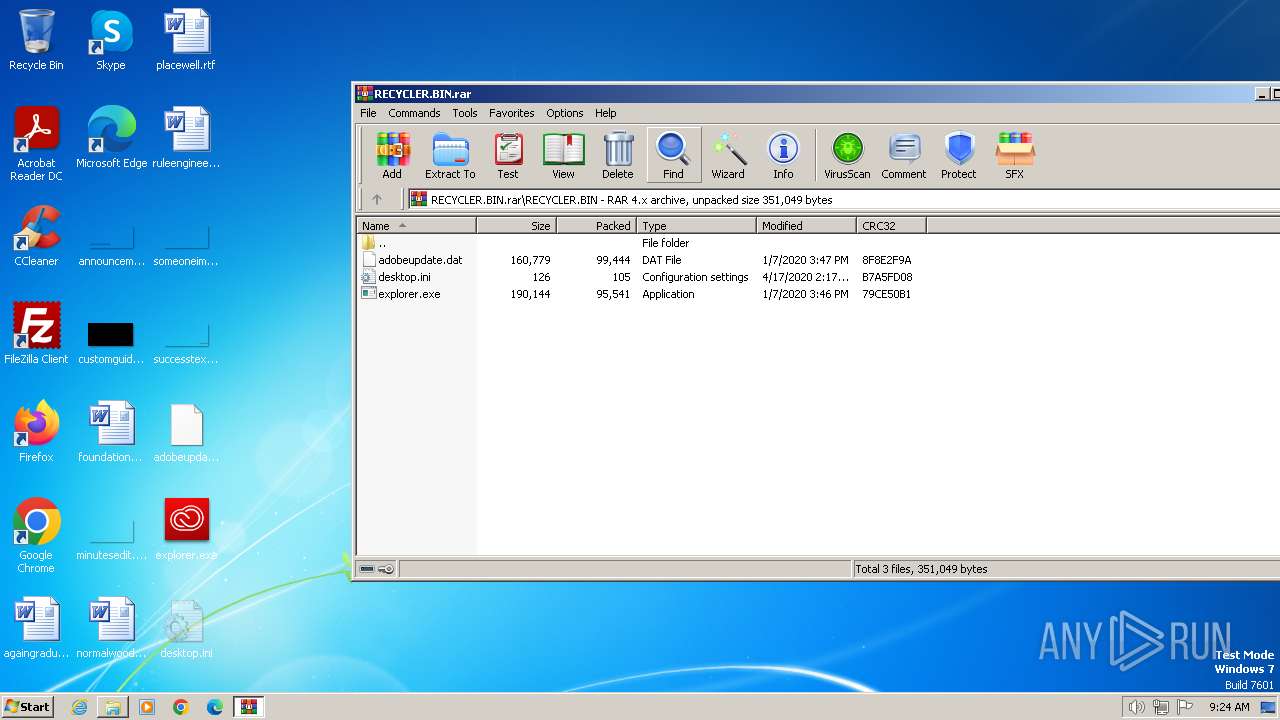Image resolution: width=1280 pixels, height=720 pixels.
Task: Select the Firefox desktop shortcut
Action: [36, 432]
